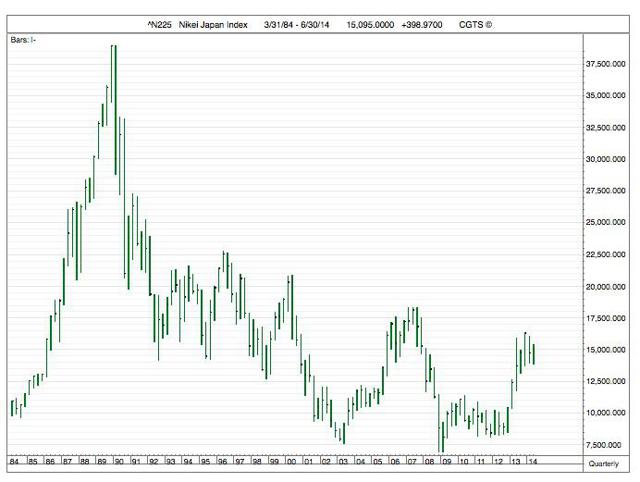Click the 12,500.000 price axis label
The height and width of the screenshot is (482, 640).
tap(606, 381)
